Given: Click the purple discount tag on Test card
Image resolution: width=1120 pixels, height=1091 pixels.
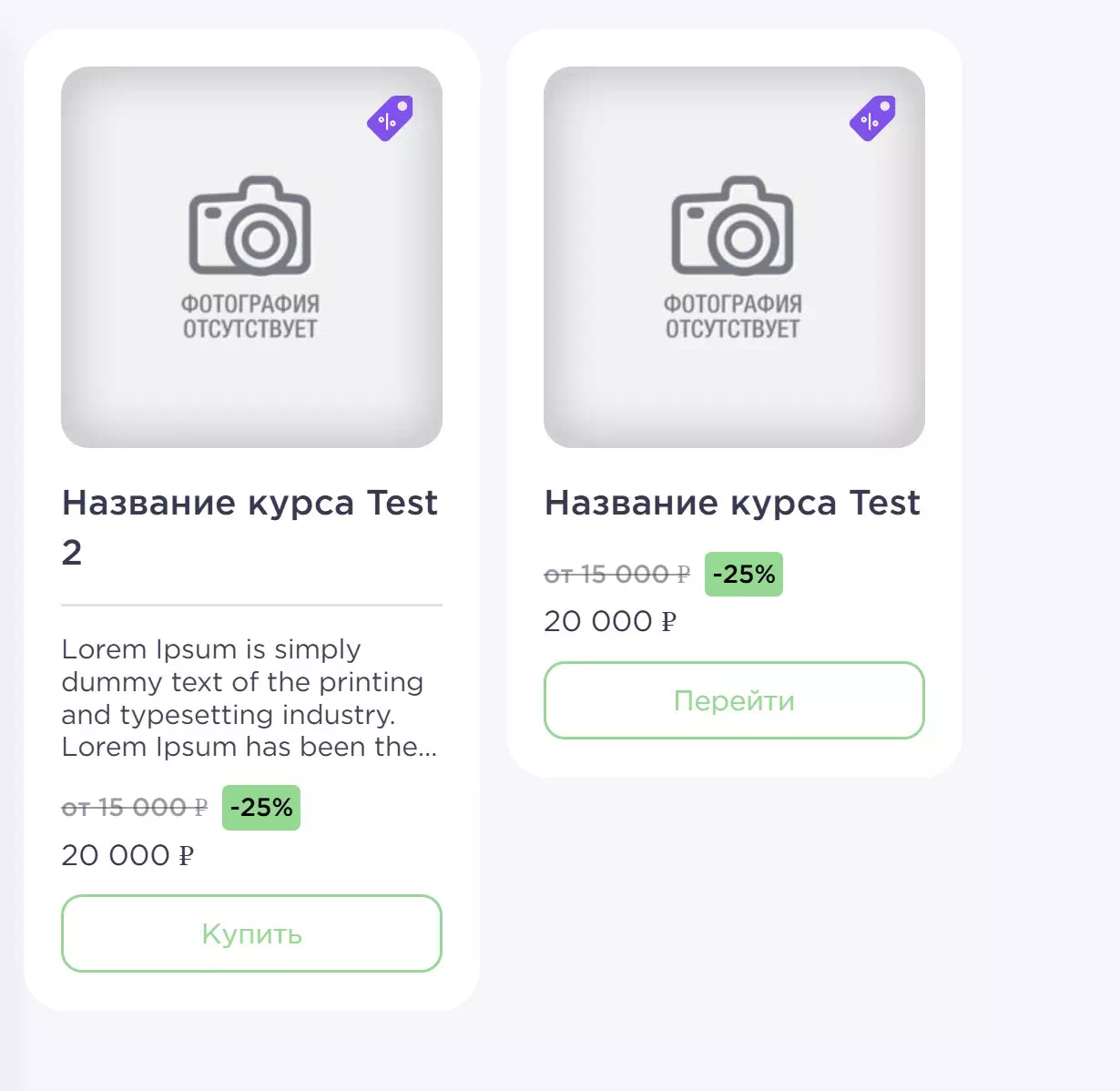Looking at the screenshot, I should tap(872, 118).
